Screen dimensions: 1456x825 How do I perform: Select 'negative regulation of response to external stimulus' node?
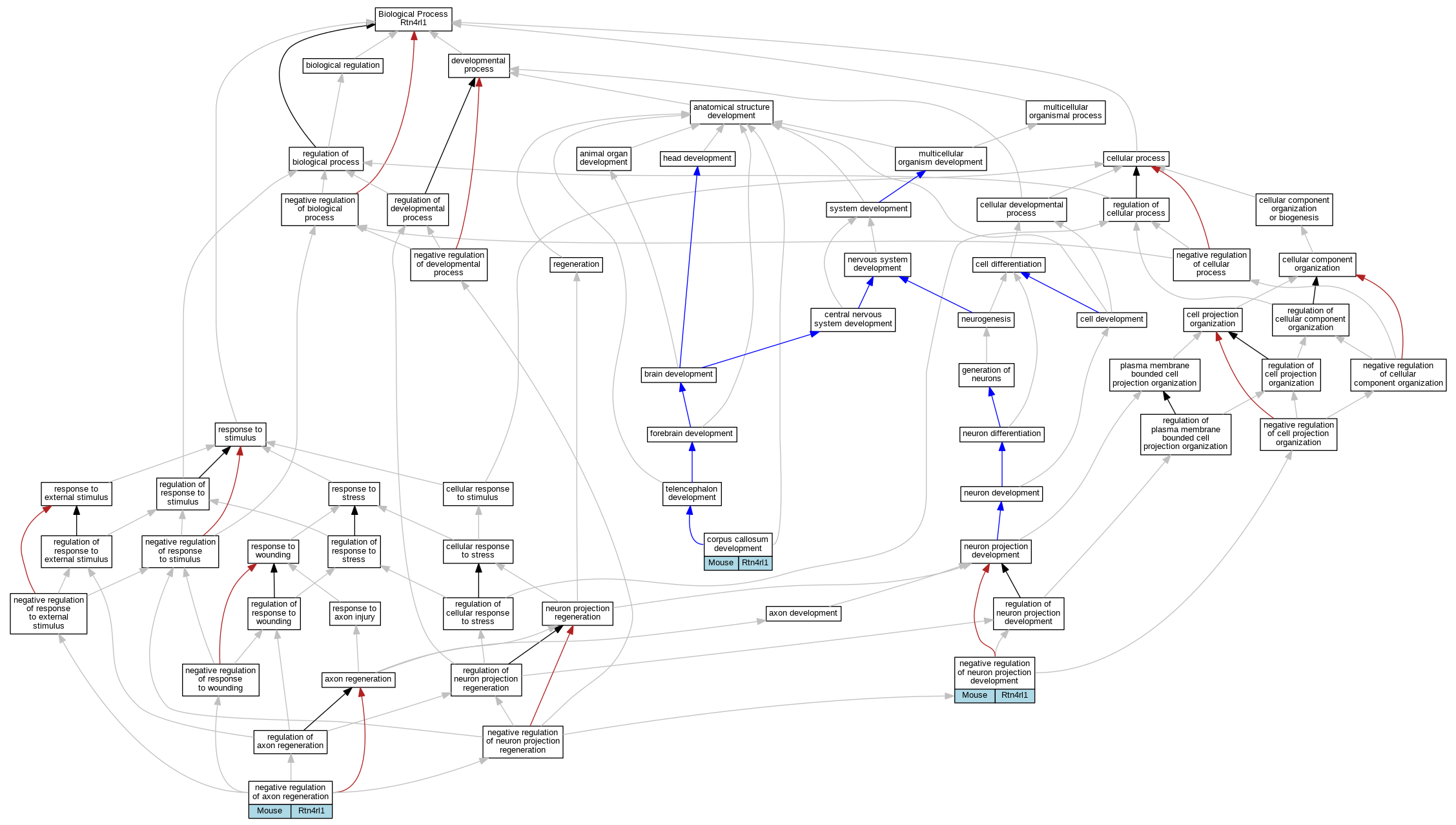coord(48,613)
